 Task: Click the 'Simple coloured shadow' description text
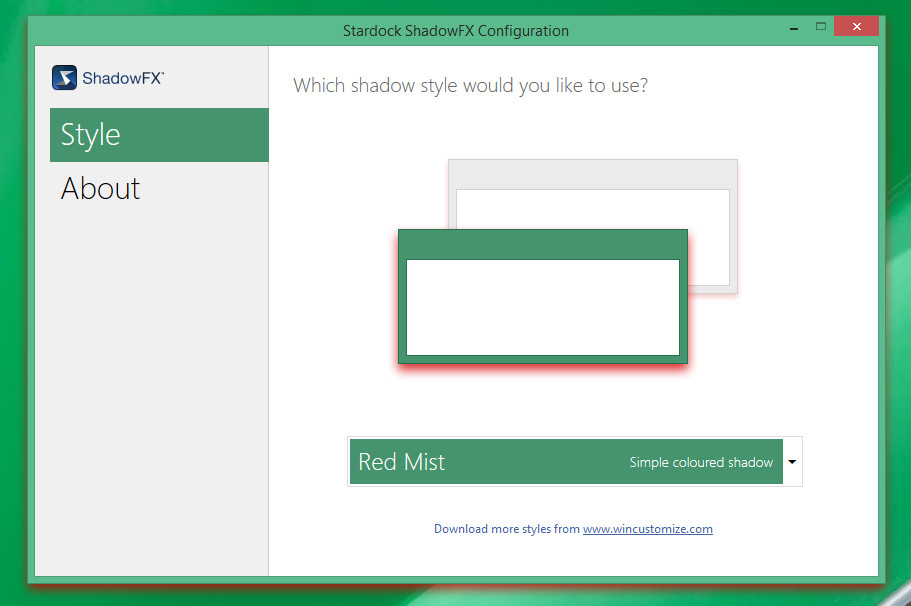pos(701,462)
